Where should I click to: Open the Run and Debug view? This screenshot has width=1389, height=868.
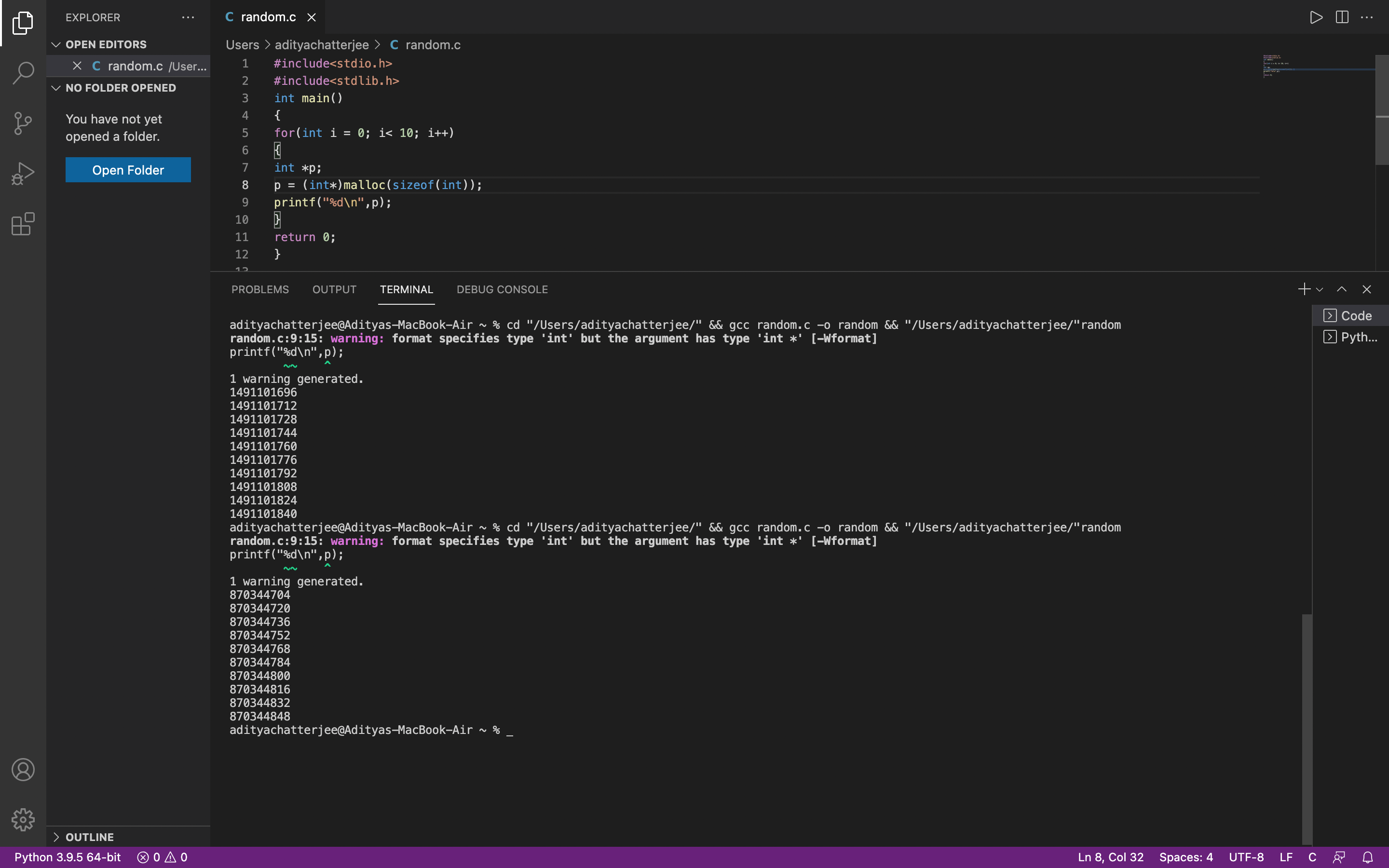point(23,173)
